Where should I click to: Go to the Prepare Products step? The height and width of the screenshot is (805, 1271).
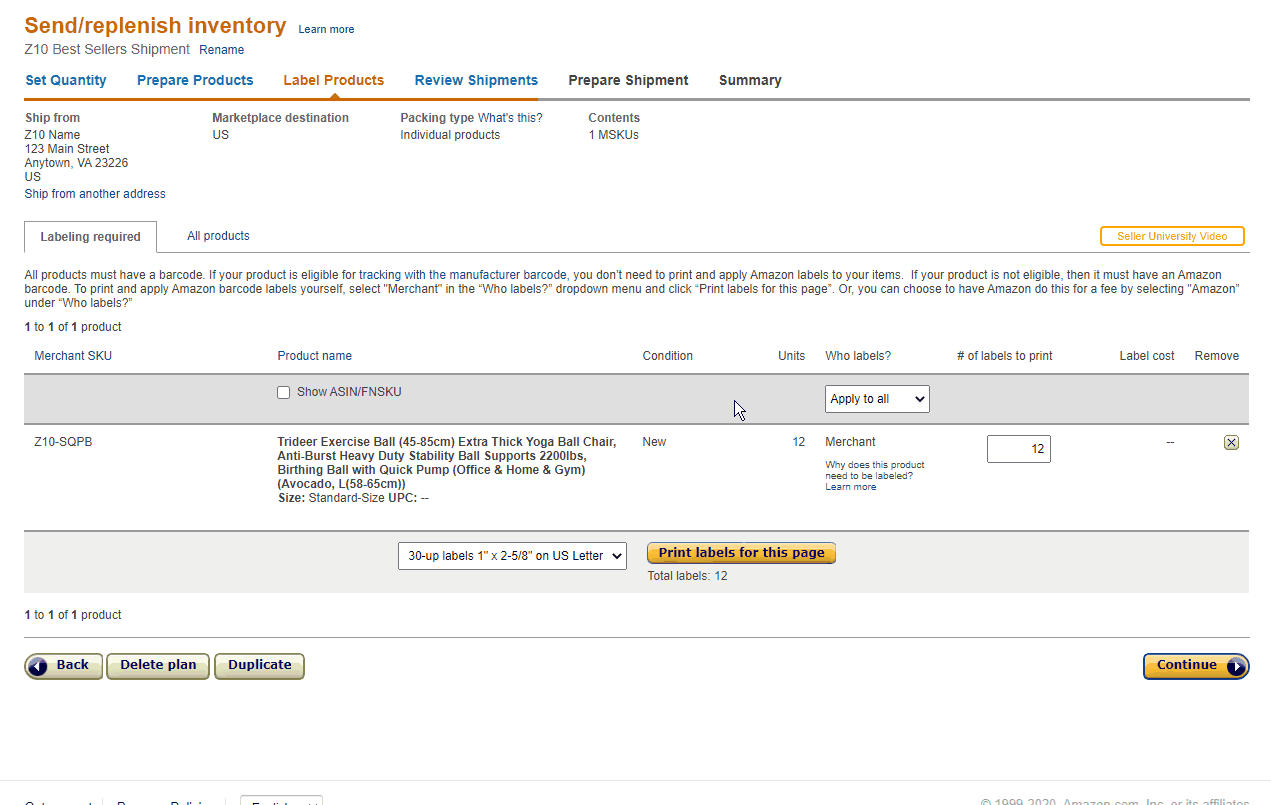coord(195,80)
